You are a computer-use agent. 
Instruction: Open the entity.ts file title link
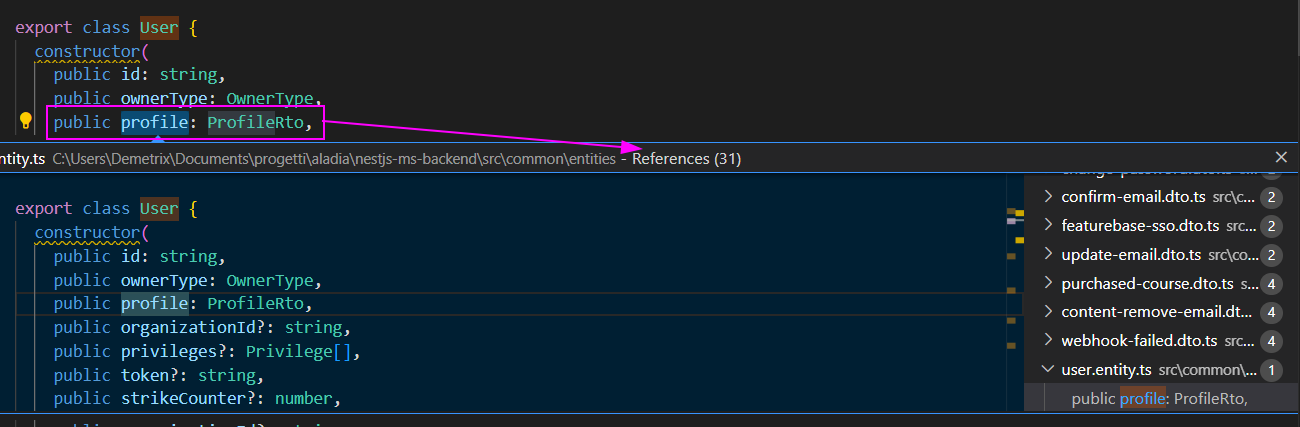pyautogui.click(x=23, y=158)
